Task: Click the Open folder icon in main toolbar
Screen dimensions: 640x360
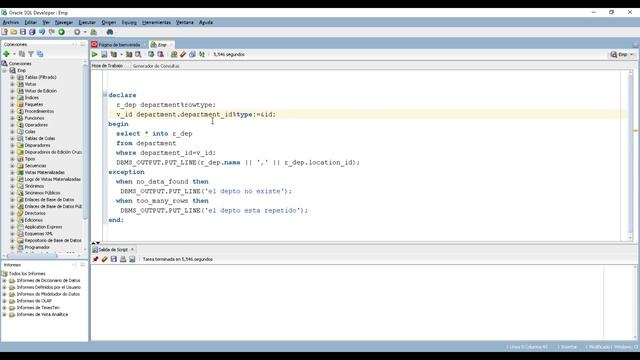Action: click(x=14, y=32)
